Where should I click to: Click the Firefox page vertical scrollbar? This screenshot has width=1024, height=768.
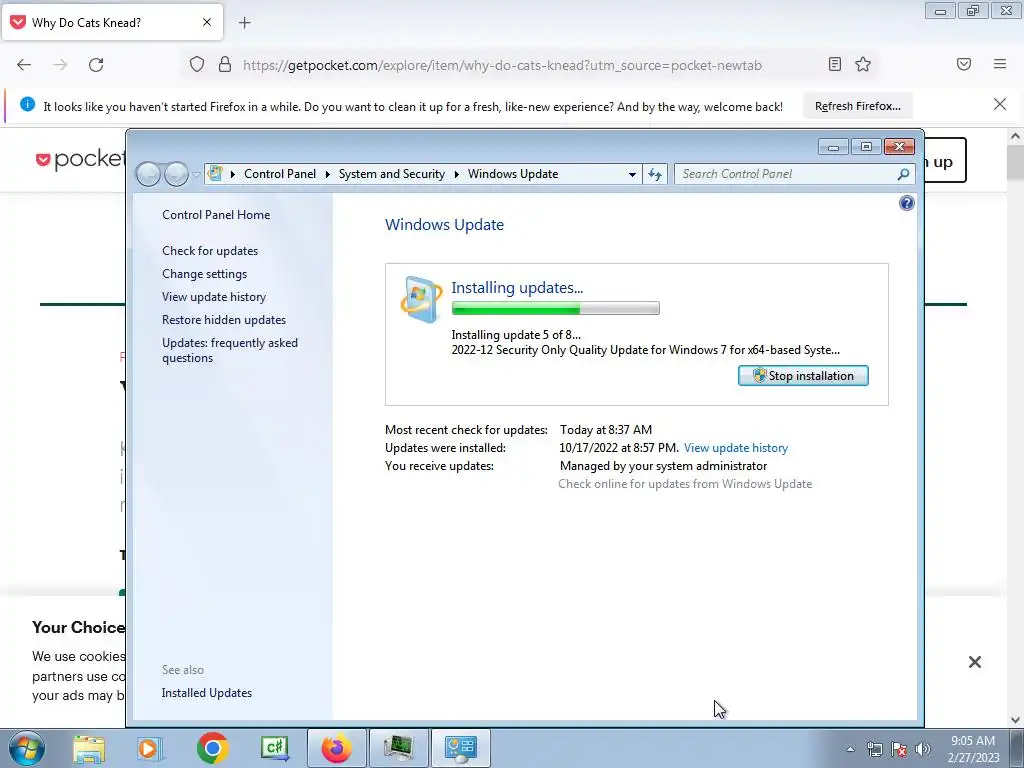point(1015,428)
